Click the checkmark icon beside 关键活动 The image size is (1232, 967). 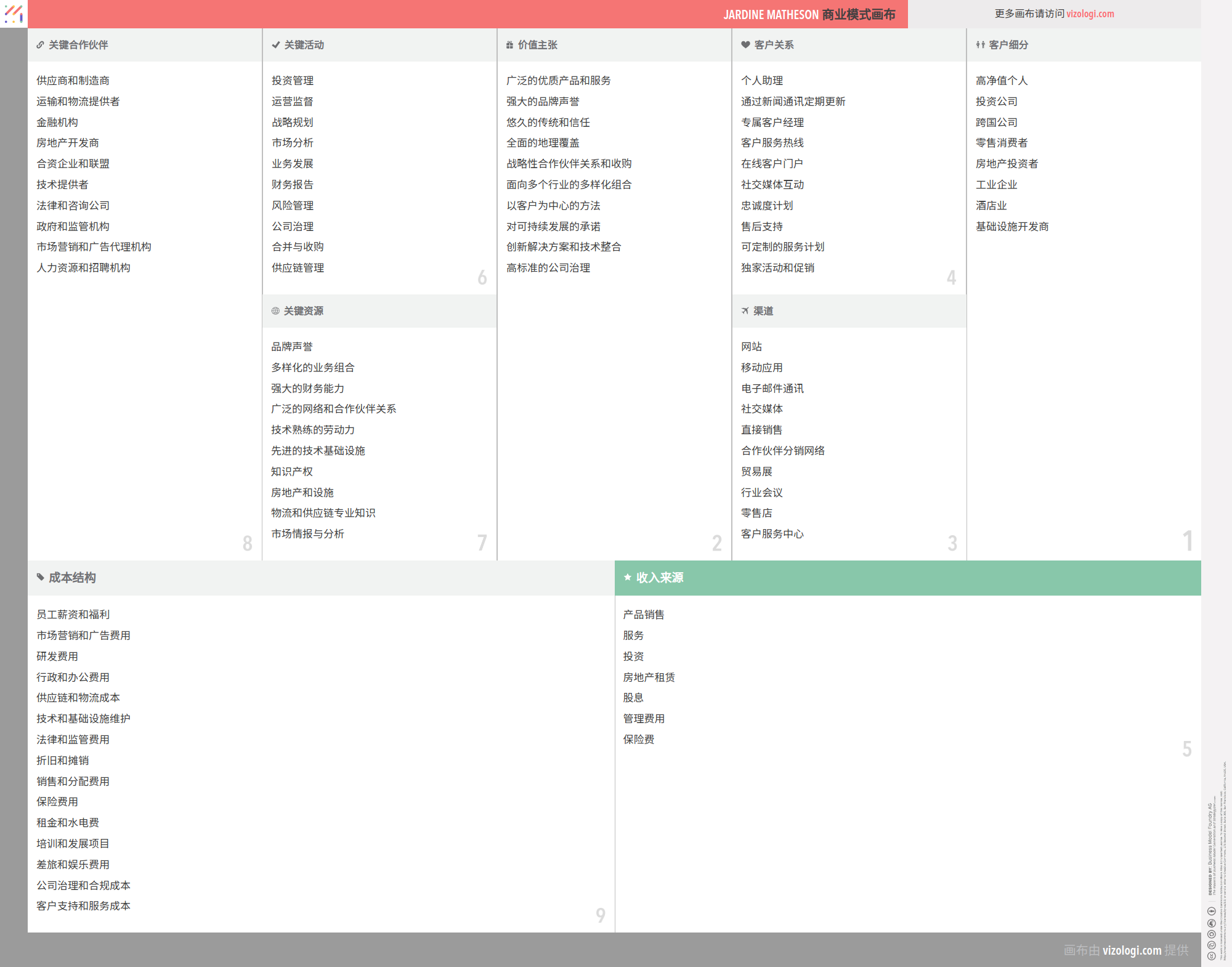click(x=275, y=45)
